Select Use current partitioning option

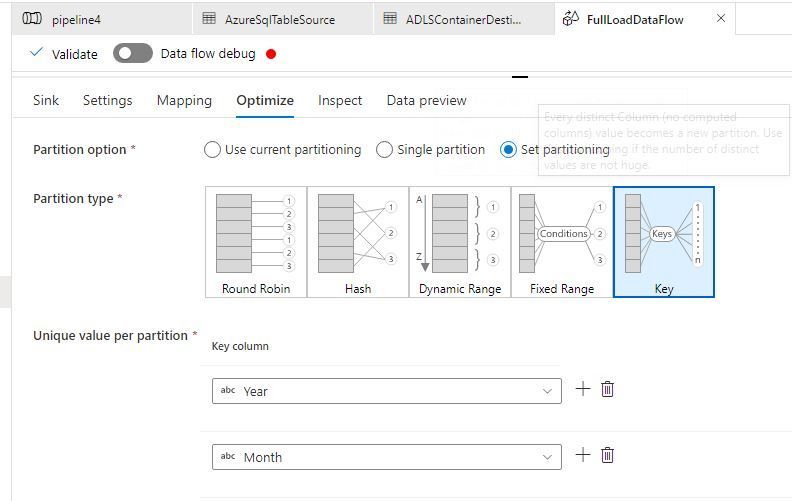(212, 150)
